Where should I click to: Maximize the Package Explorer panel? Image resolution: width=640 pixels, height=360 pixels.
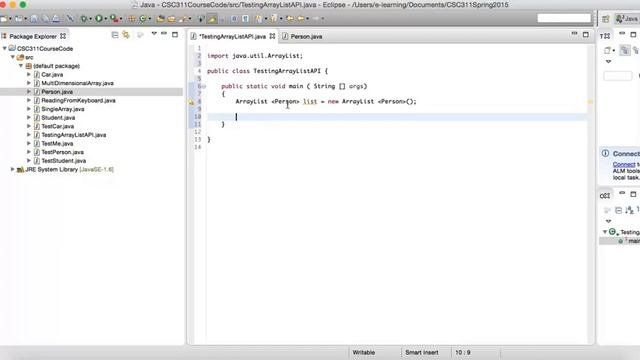(x=175, y=34)
